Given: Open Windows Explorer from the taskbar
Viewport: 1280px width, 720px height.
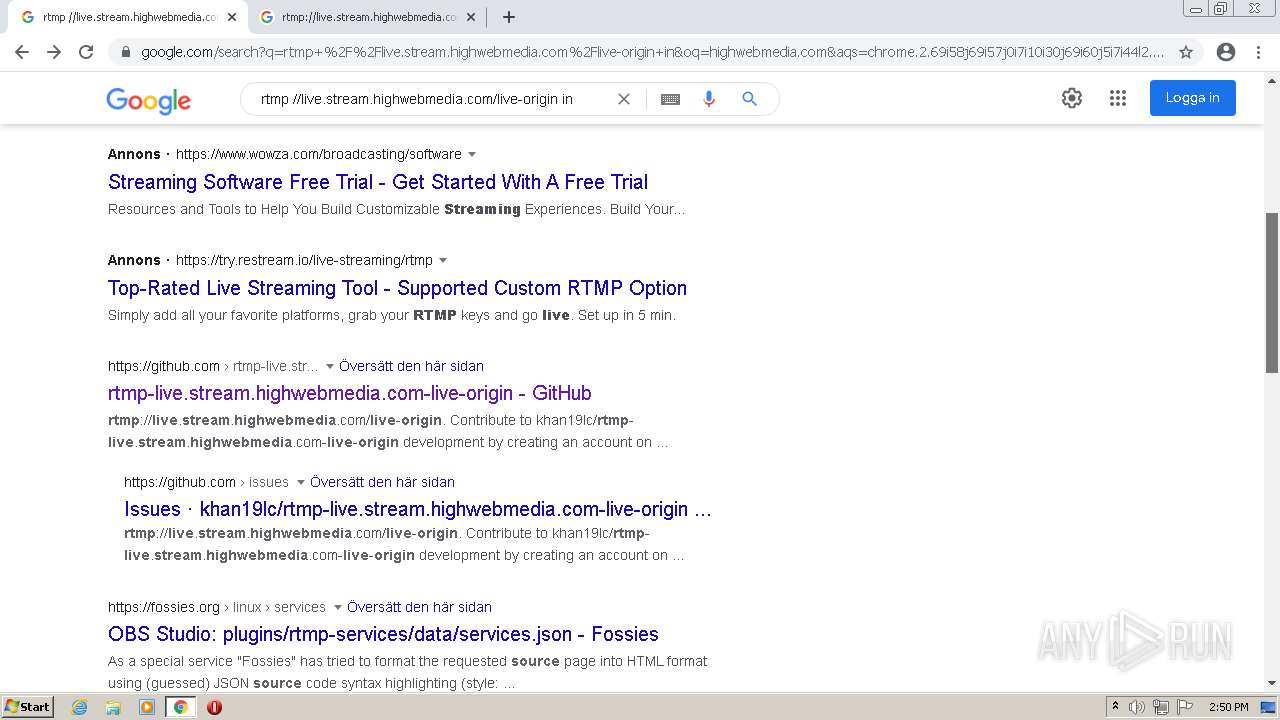Looking at the screenshot, I should click(113, 707).
